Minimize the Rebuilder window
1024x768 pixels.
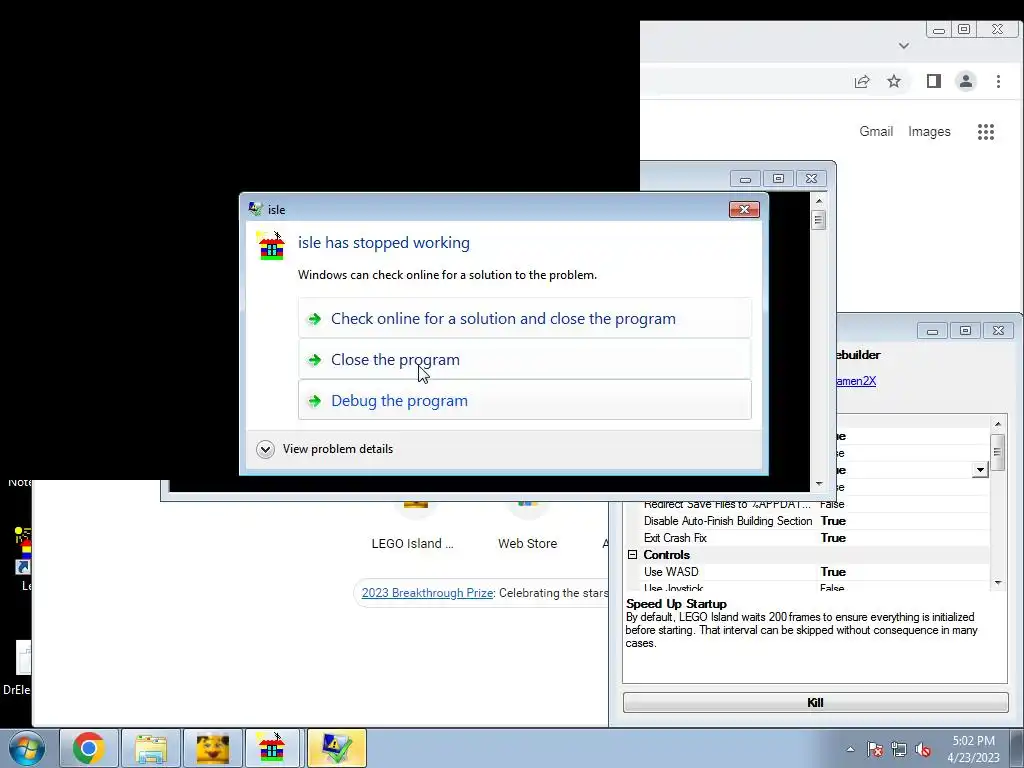pyautogui.click(x=932, y=331)
